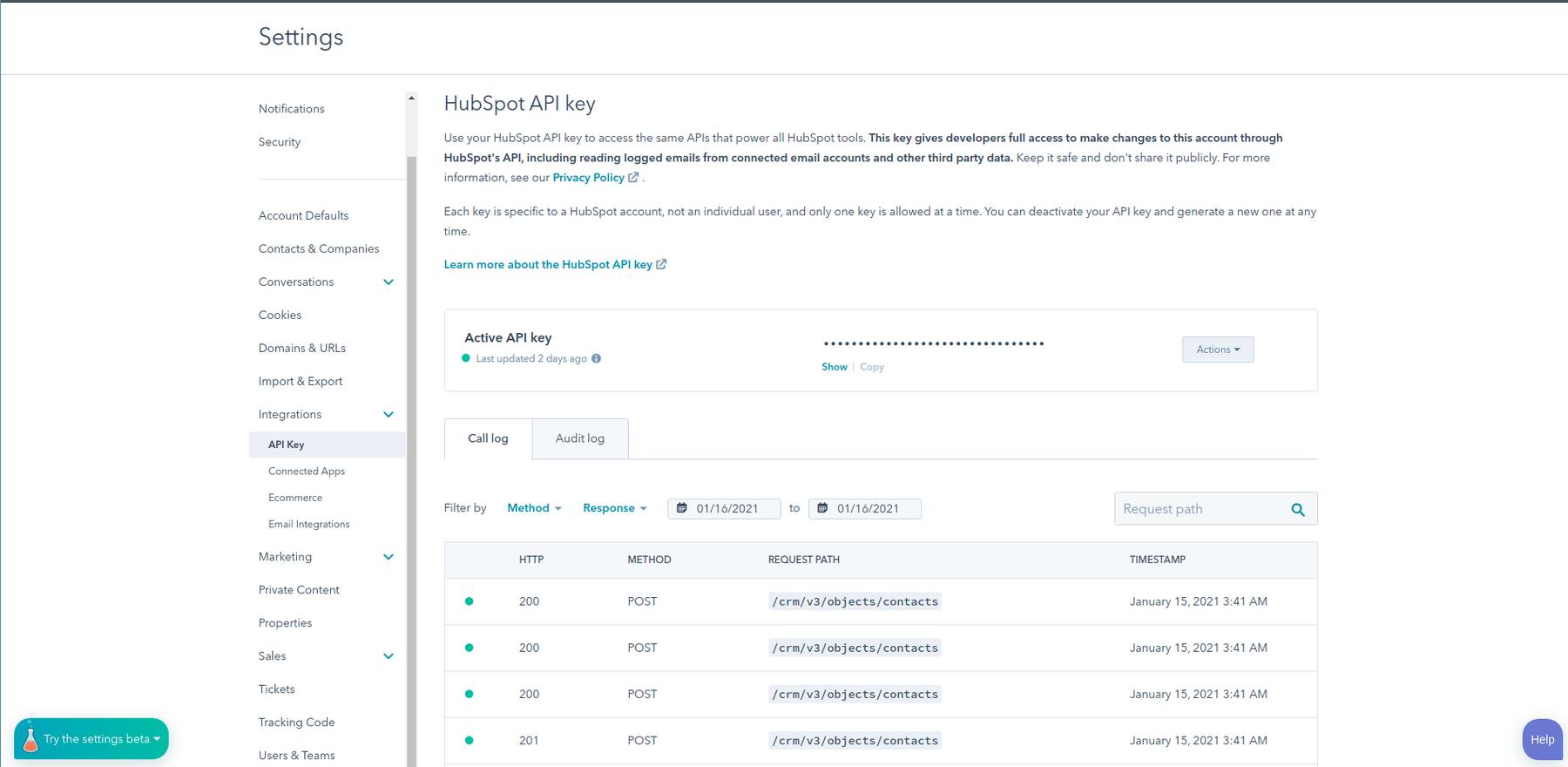Image resolution: width=1568 pixels, height=767 pixels.
Task: Switch to the Audit log tab
Action: 580,438
